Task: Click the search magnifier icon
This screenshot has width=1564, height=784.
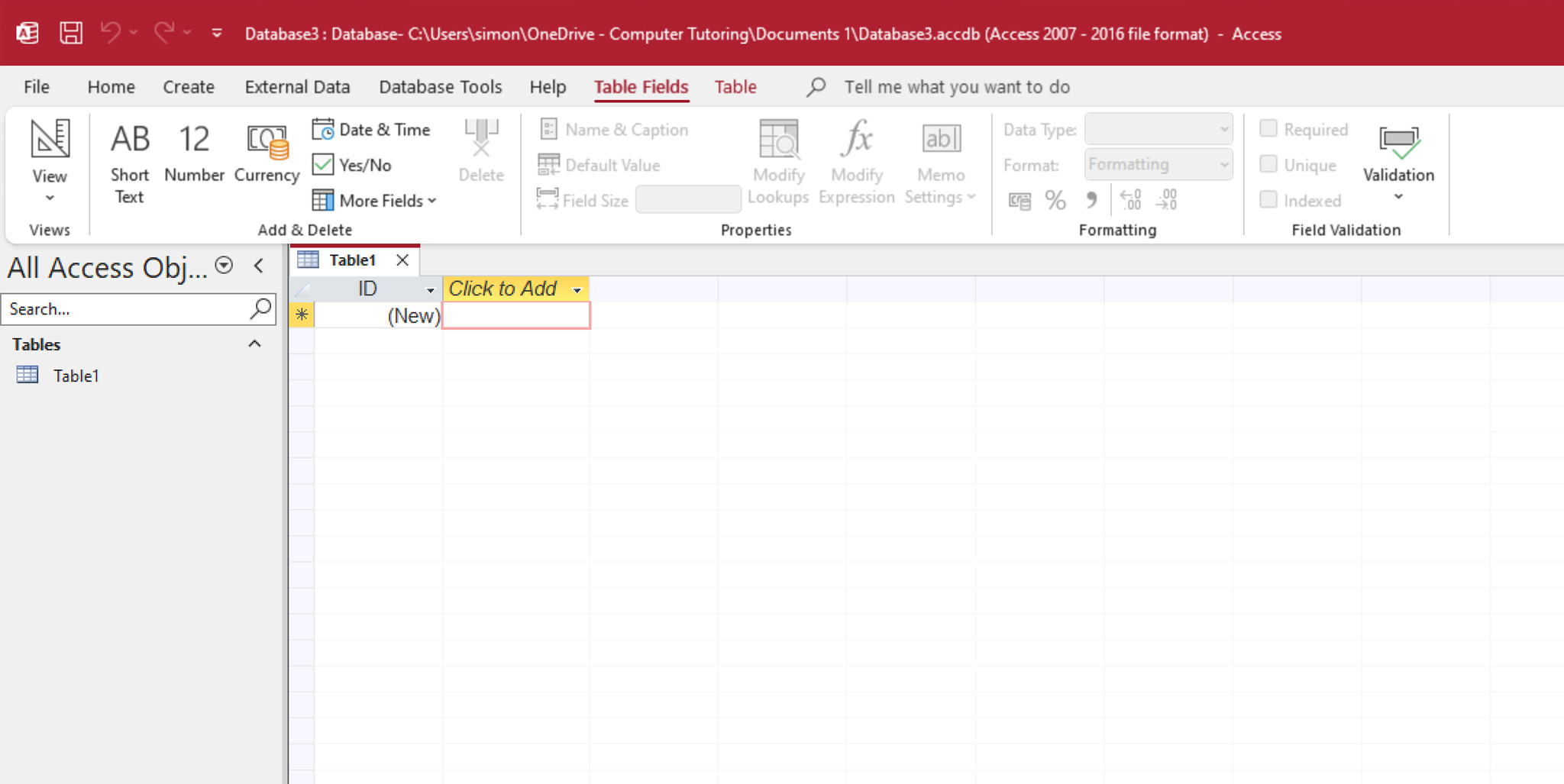Action: point(261,308)
